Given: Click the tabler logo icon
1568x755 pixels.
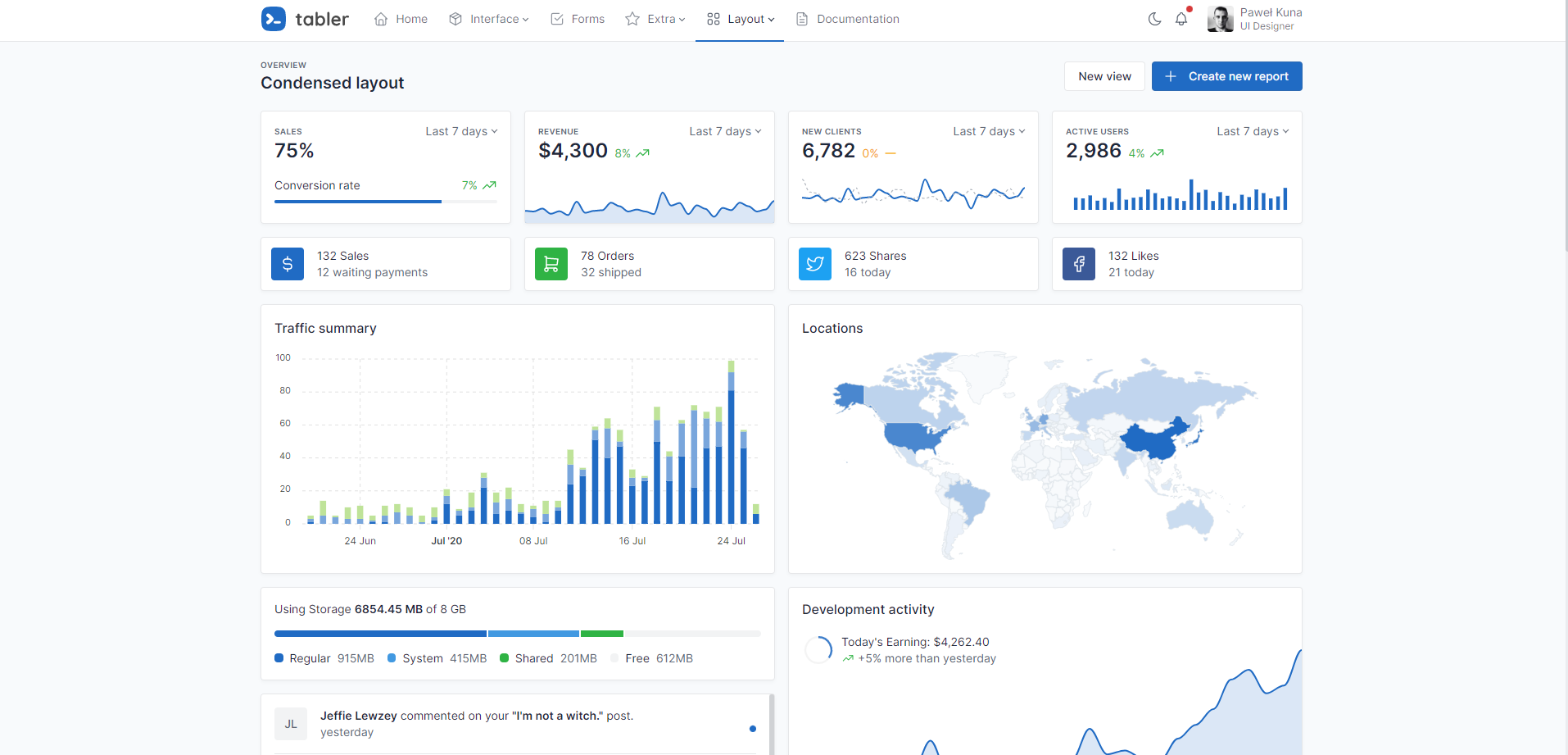Looking at the screenshot, I should pyautogui.click(x=274, y=19).
